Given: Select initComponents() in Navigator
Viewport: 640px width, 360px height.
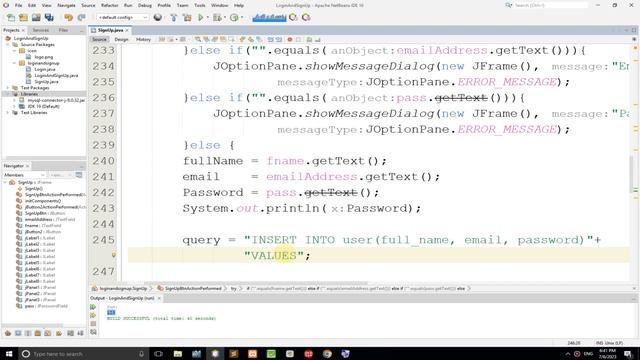Looking at the screenshot, I should tap(43, 201).
